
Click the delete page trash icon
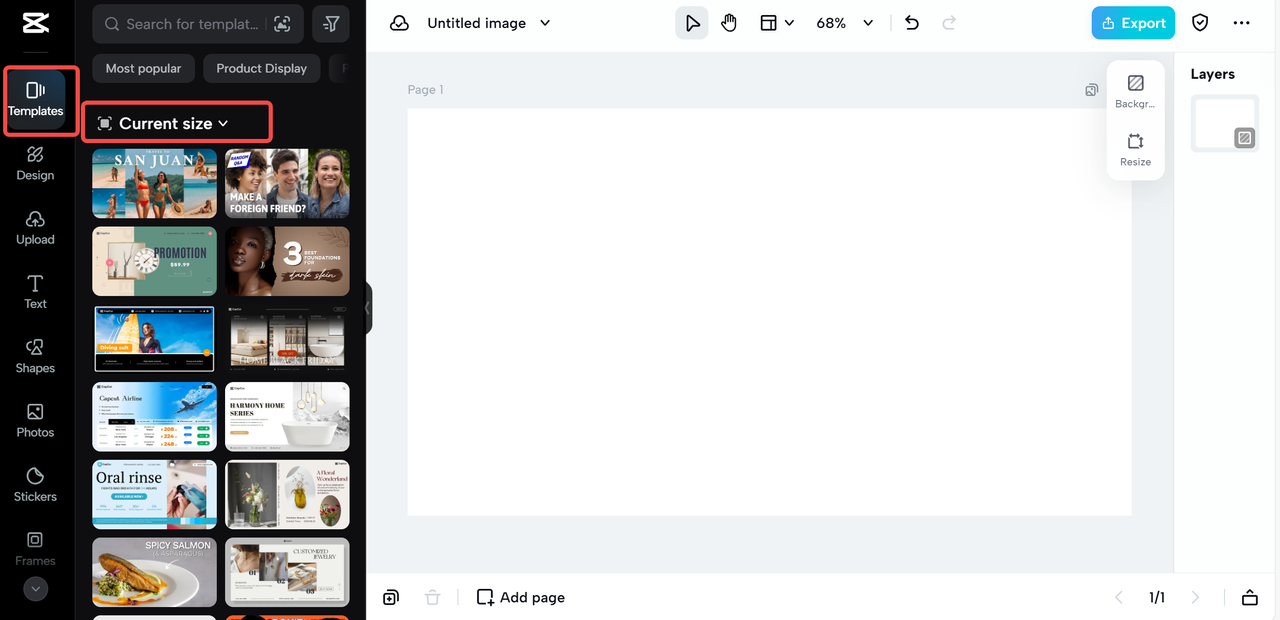[x=432, y=597]
